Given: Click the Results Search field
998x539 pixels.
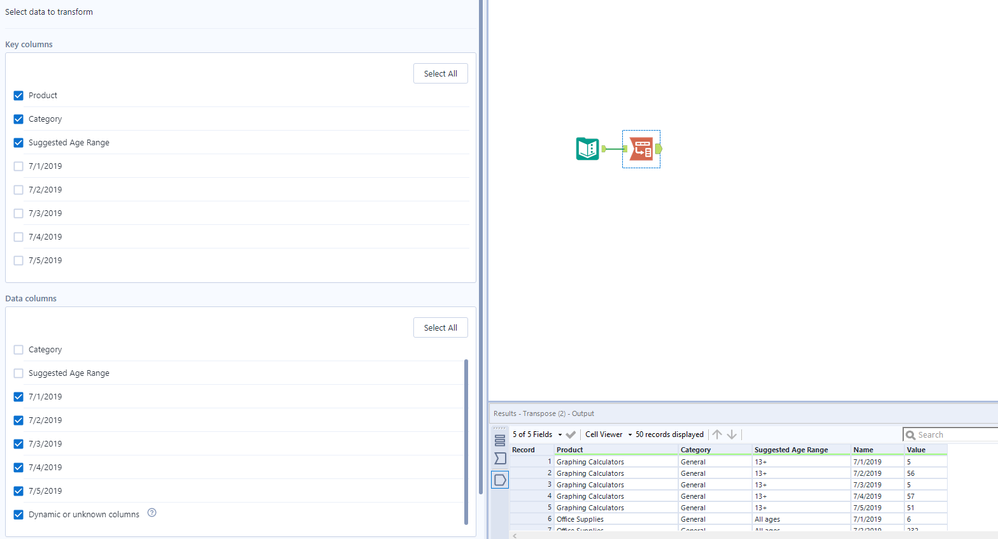Looking at the screenshot, I should click(x=952, y=435).
